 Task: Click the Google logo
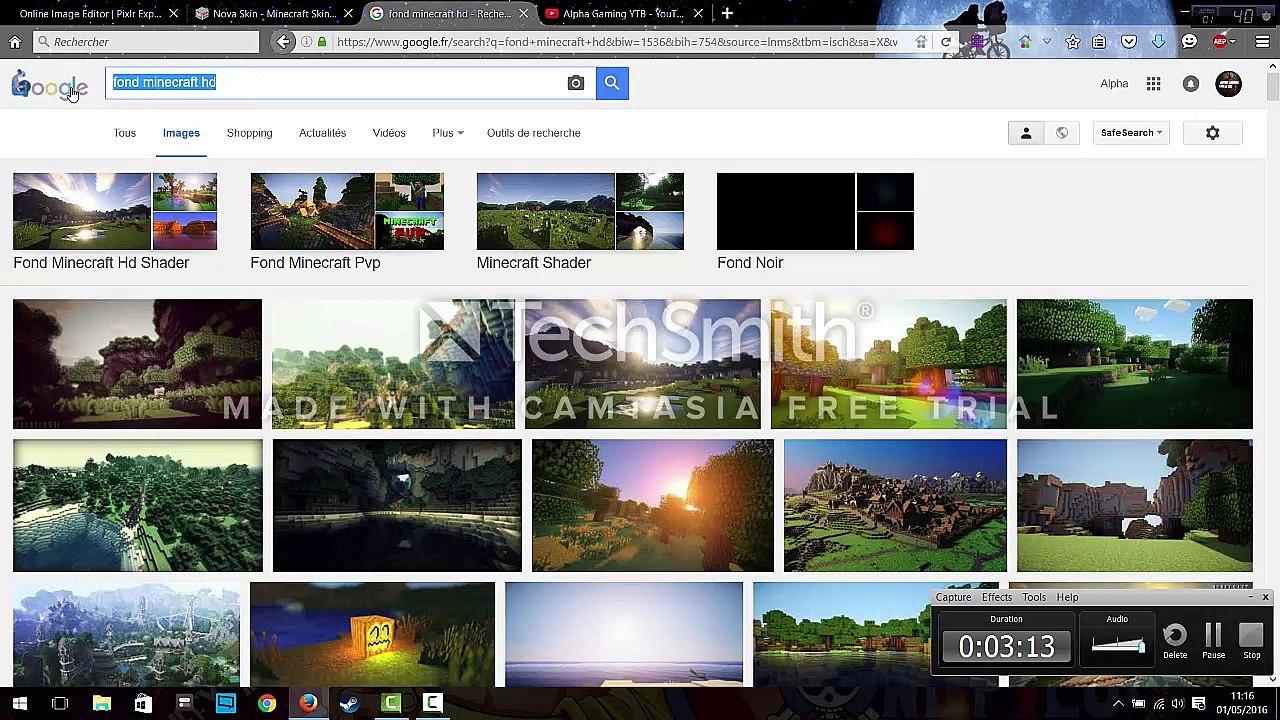click(x=49, y=86)
